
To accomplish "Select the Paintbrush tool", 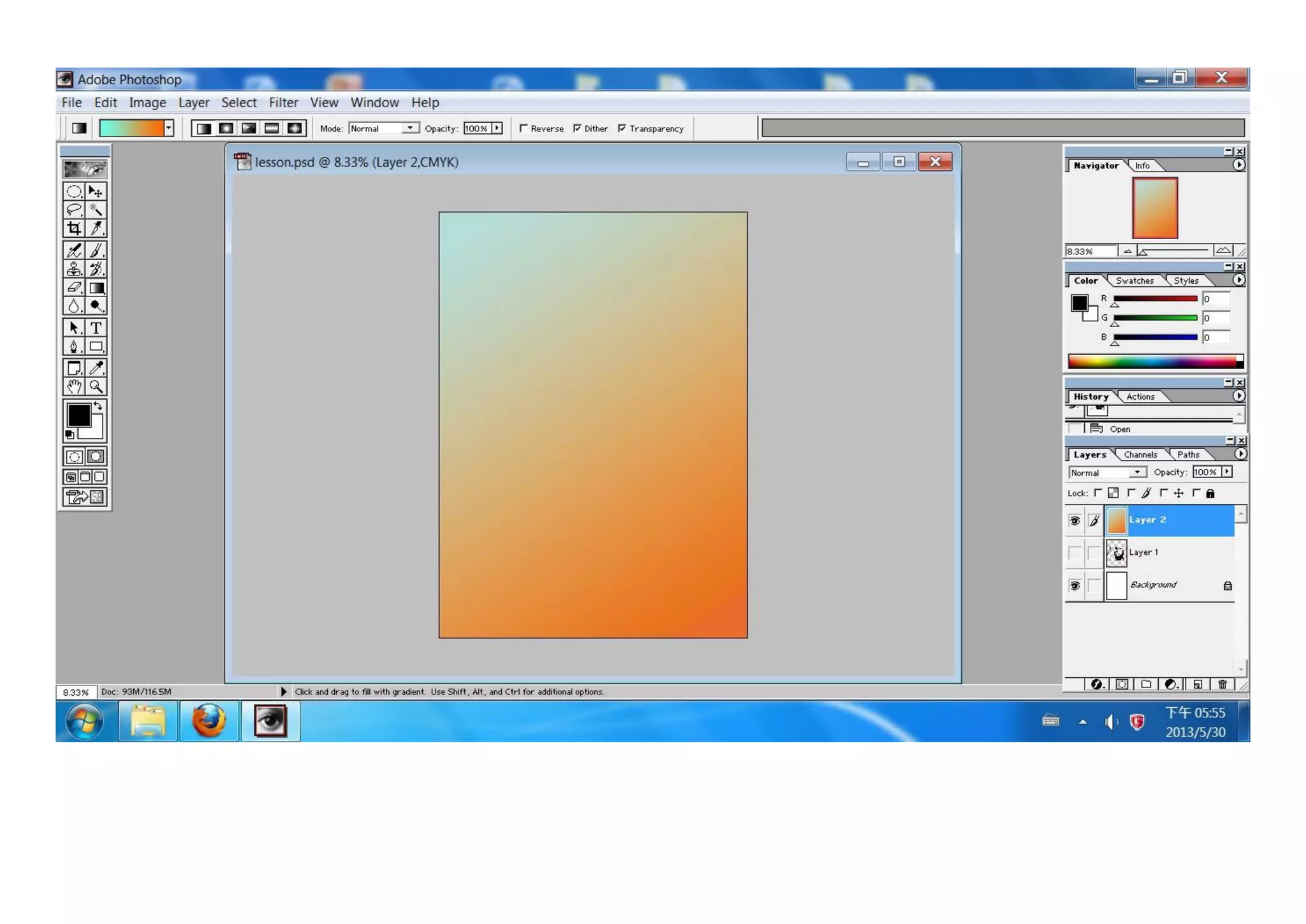I will coord(96,251).
